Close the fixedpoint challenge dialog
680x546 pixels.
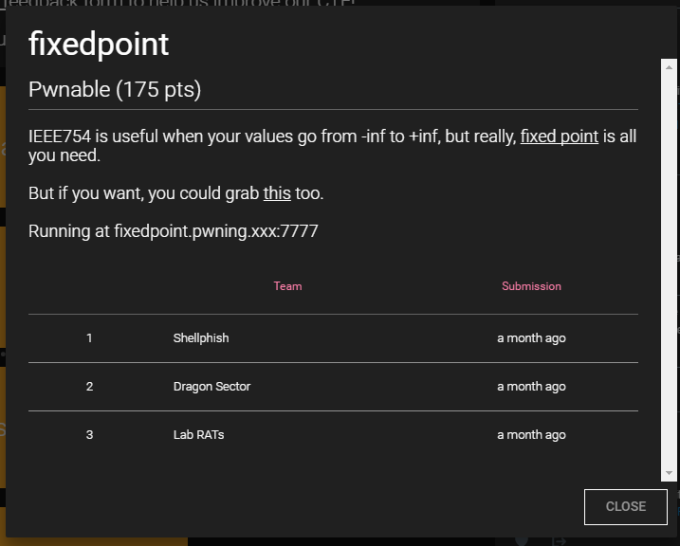click(x=625, y=506)
